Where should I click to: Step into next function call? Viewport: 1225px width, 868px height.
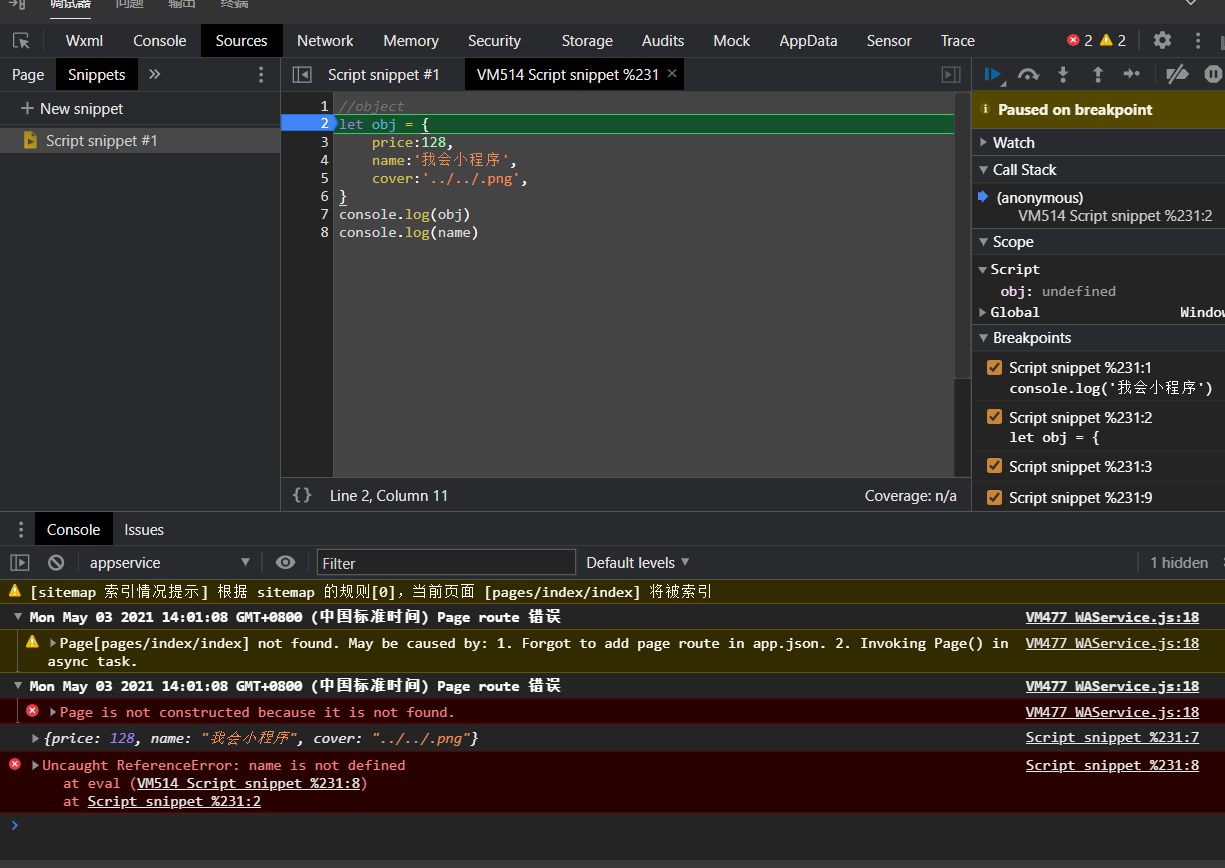1063,75
